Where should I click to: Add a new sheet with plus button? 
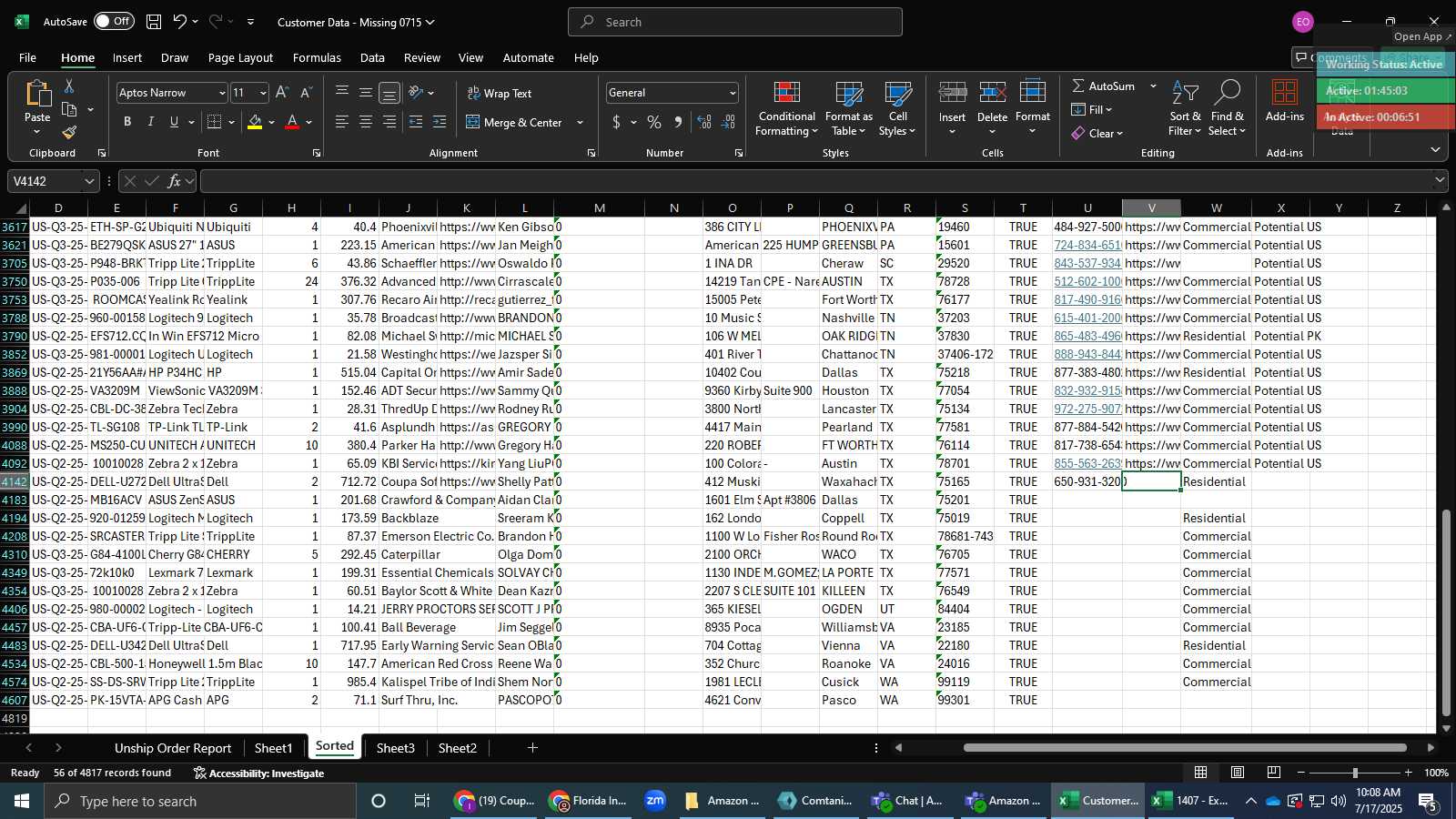pos(532,748)
